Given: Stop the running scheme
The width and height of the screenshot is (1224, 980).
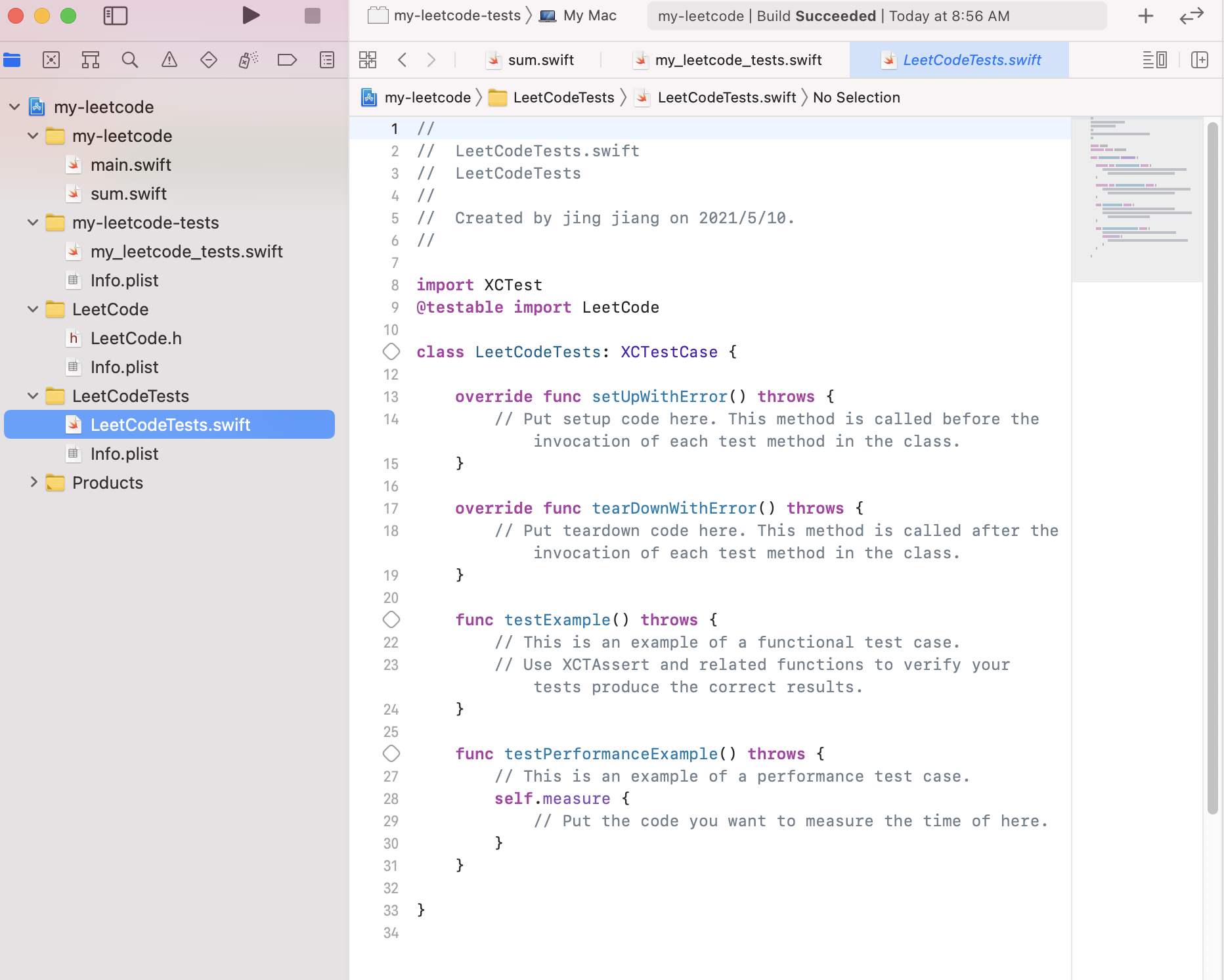Looking at the screenshot, I should pos(313,16).
